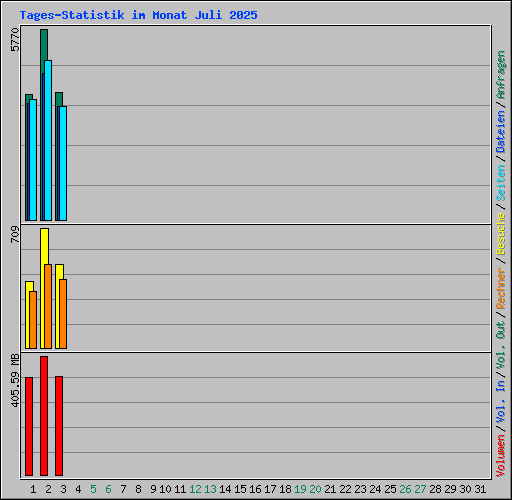
Task: Click the red Volumen bar for day 1
Action: [29, 426]
